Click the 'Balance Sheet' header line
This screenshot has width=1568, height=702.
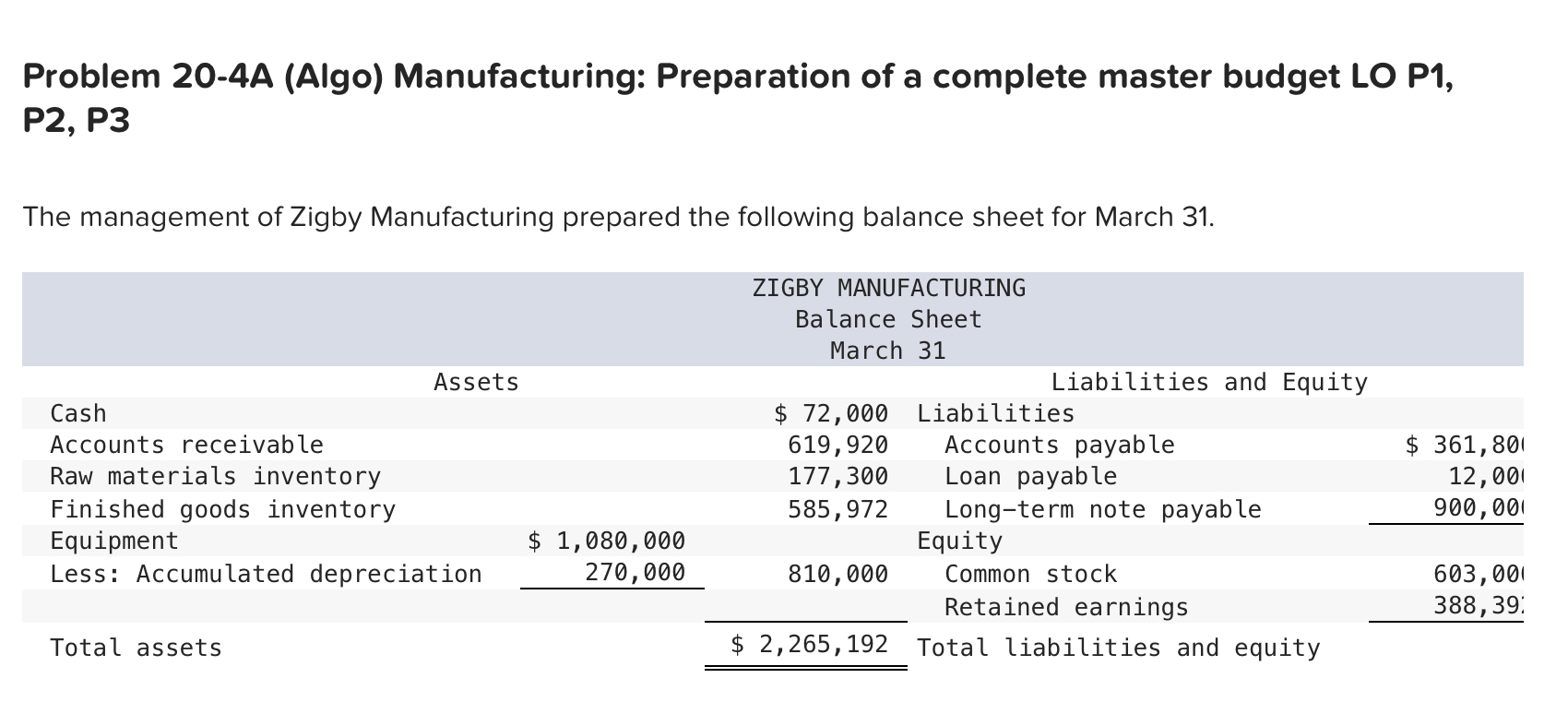(x=888, y=320)
